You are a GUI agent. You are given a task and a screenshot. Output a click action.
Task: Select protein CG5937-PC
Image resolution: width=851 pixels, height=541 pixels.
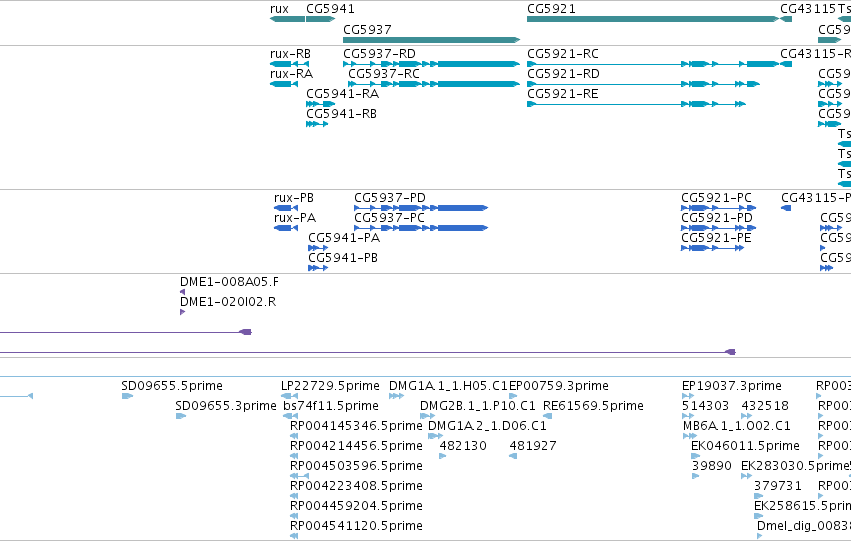(421, 228)
